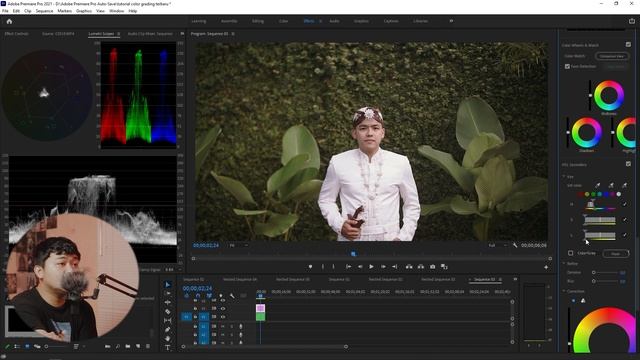640x360 pixels.
Task: Open the File menu
Action: coord(5,11)
